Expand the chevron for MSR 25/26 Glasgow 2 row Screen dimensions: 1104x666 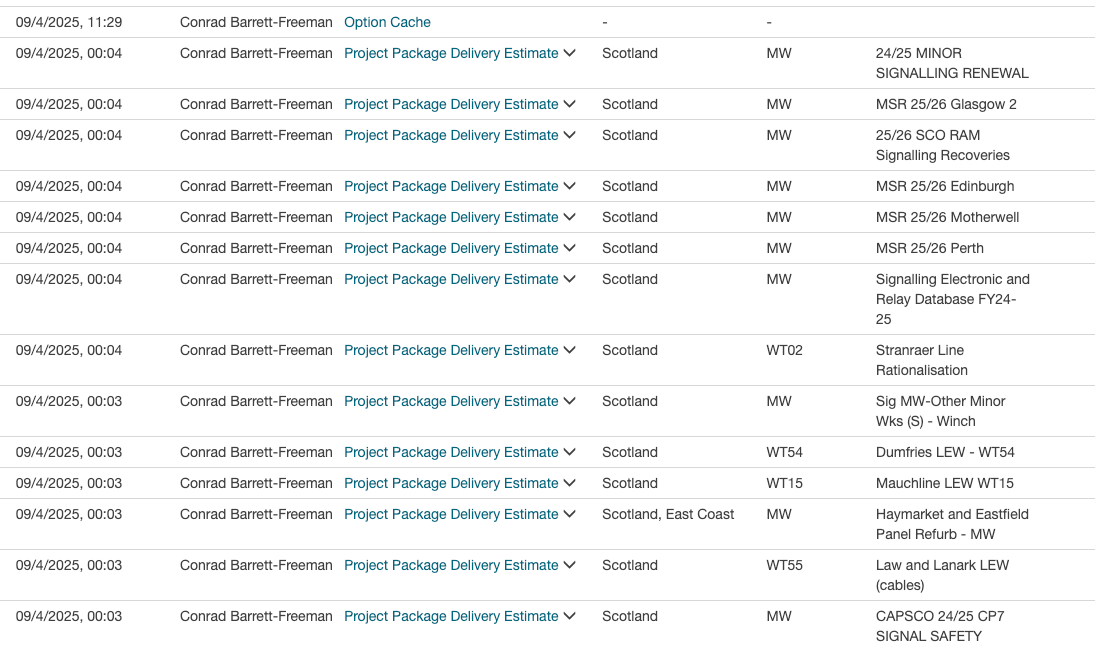(x=570, y=104)
